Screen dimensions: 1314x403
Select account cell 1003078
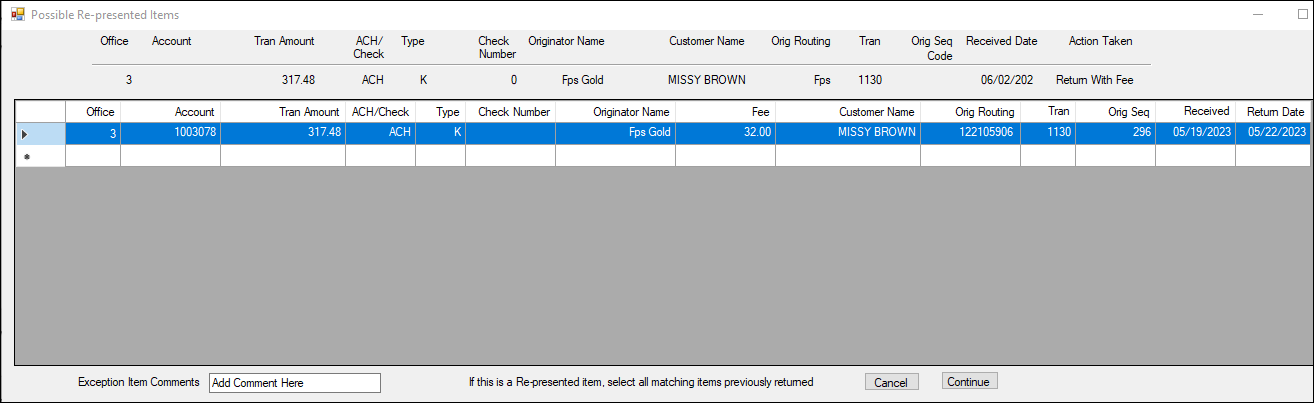(170, 133)
